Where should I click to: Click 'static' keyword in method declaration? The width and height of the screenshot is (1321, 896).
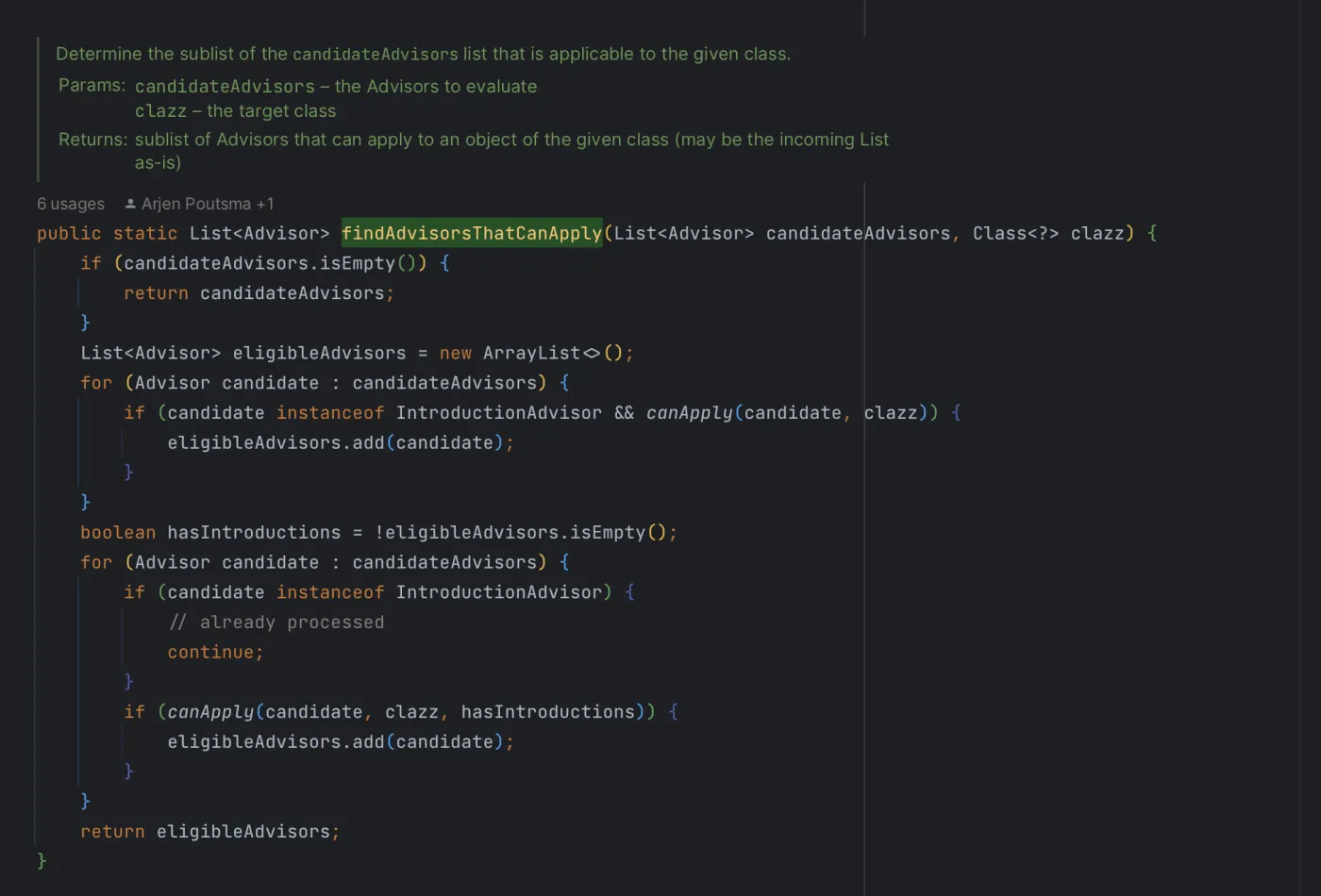(145, 233)
